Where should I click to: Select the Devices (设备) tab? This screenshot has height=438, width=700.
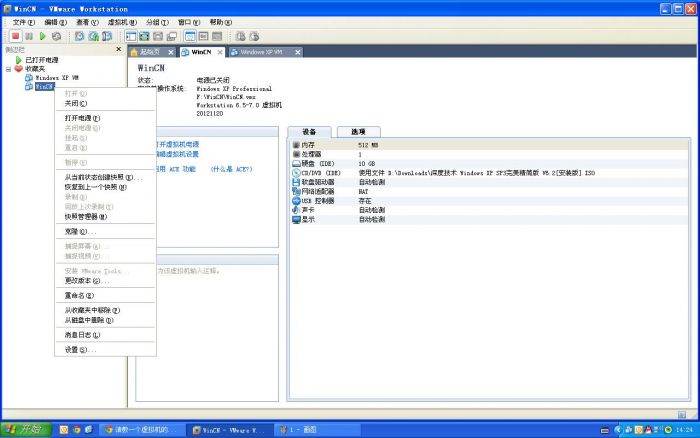(309, 132)
